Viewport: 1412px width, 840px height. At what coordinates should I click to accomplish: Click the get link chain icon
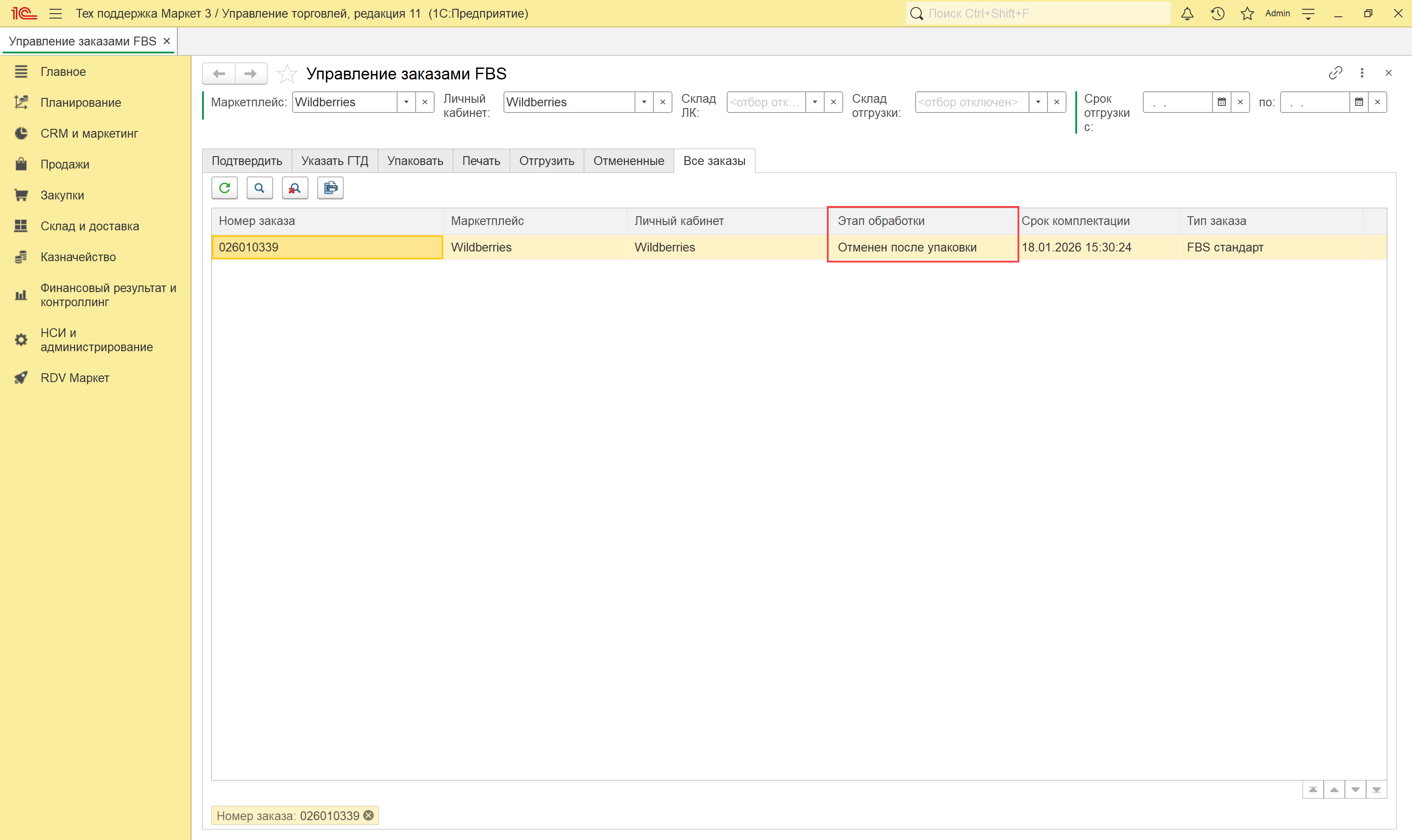pos(1335,73)
